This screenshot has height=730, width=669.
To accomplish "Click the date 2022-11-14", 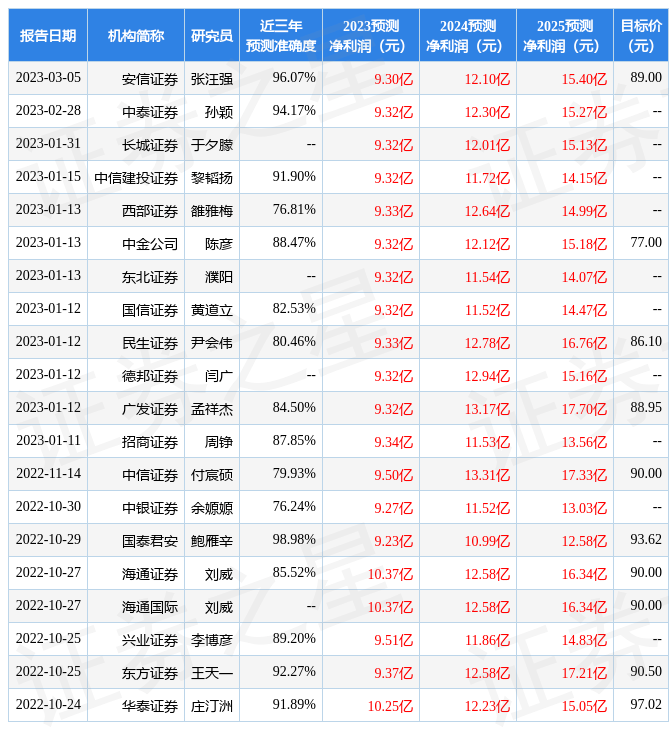I will (x=48, y=474).
